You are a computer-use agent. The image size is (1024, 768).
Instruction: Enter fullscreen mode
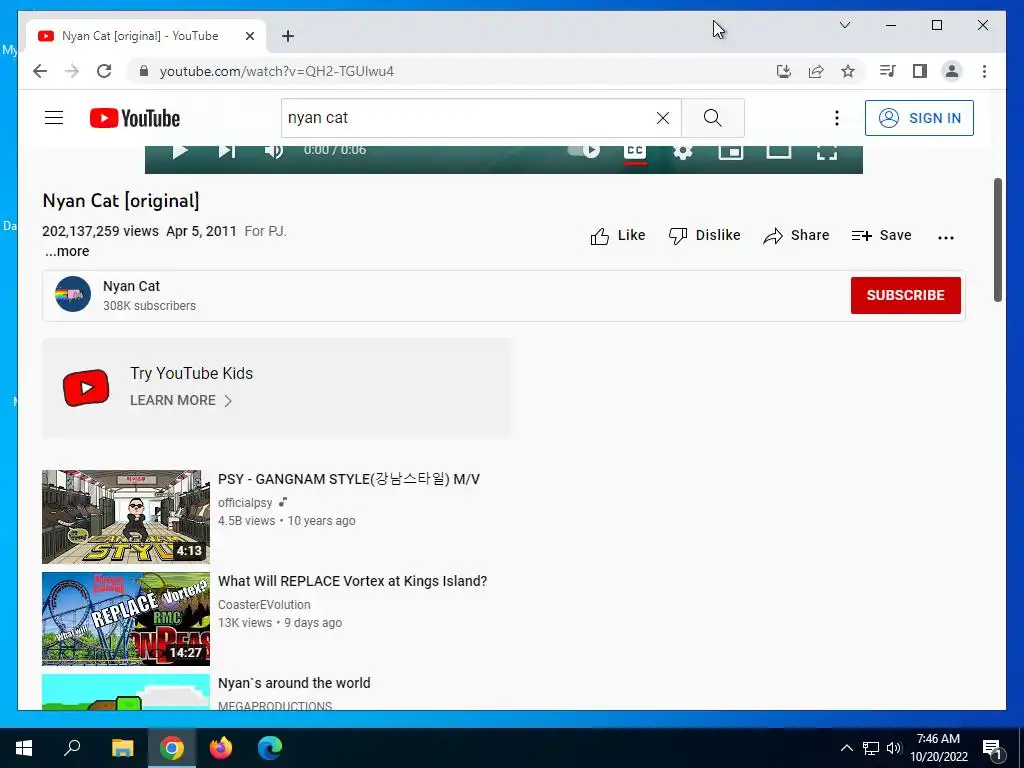tap(827, 152)
